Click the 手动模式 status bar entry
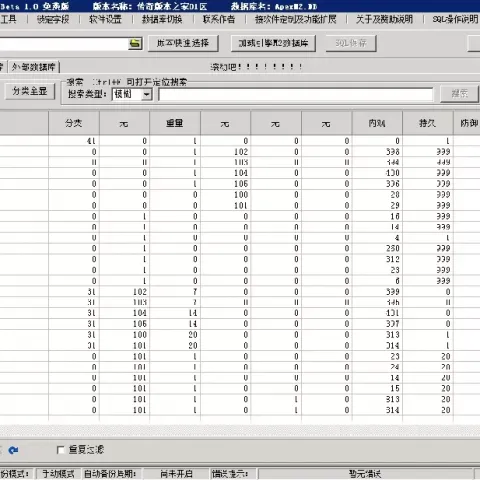Image resolution: width=480 pixels, height=480 pixels. click(x=58, y=474)
